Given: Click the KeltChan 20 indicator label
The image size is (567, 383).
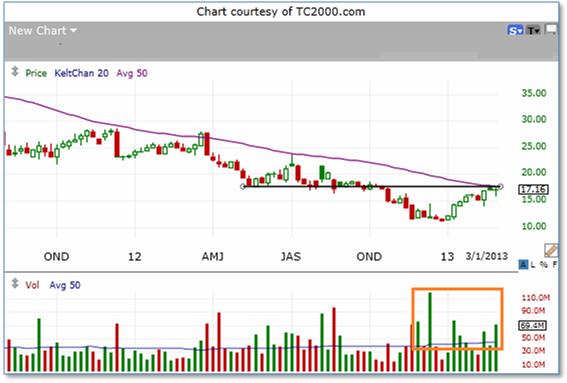Looking at the screenshot, I should tap(81, 73).
